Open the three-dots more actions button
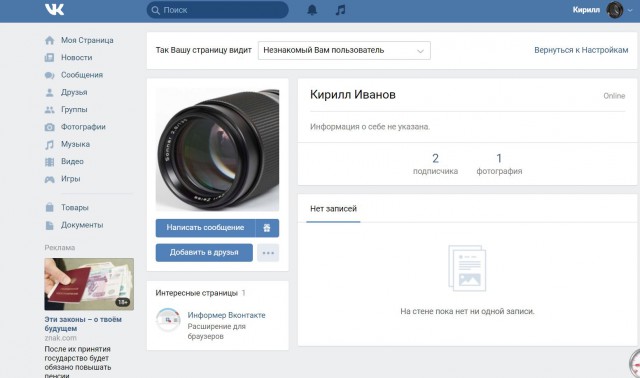640x378 pixels. (268, 253)
